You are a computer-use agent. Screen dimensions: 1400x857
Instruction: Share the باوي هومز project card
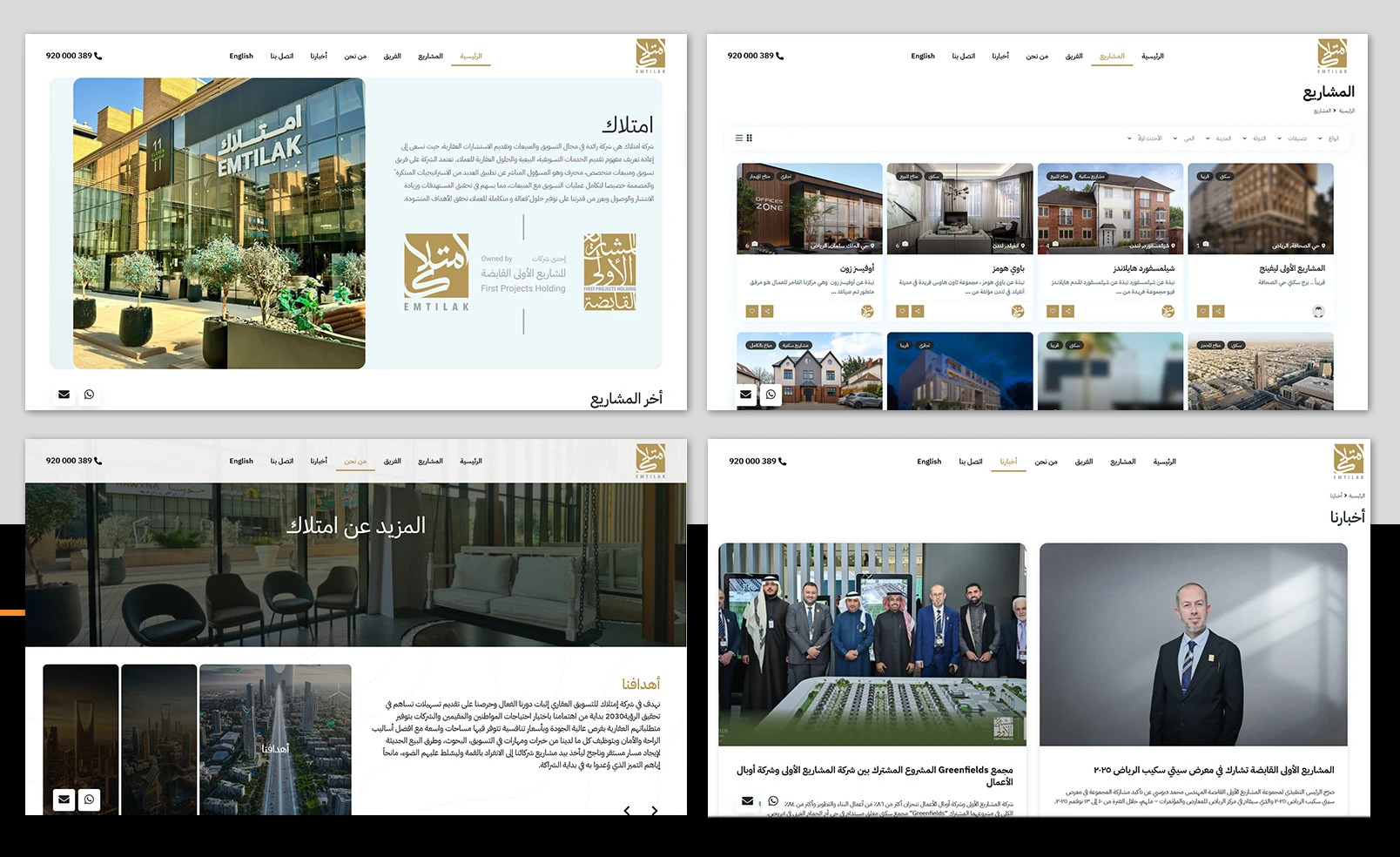click(918, 311)
